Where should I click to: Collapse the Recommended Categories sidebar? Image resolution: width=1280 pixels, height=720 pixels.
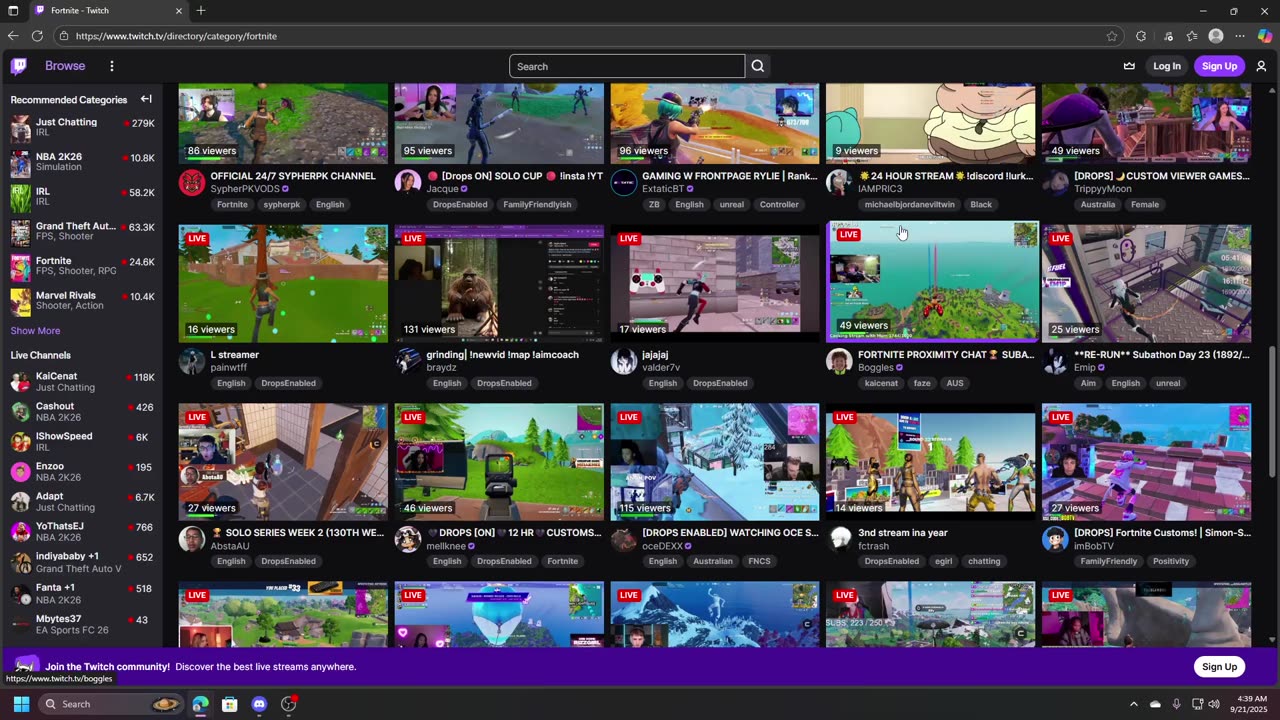pos(146,99)
